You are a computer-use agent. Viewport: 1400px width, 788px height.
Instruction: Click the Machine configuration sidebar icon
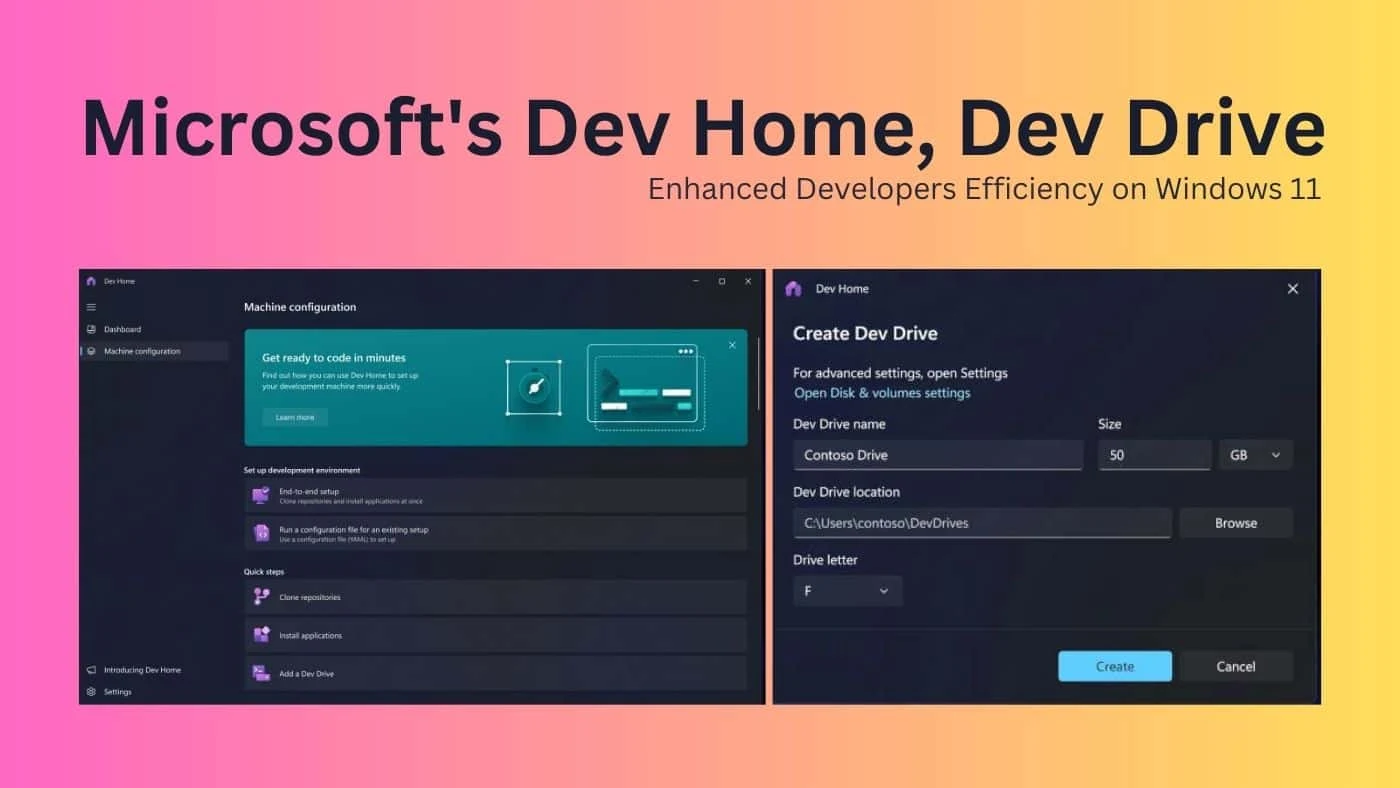click(91, 351)
